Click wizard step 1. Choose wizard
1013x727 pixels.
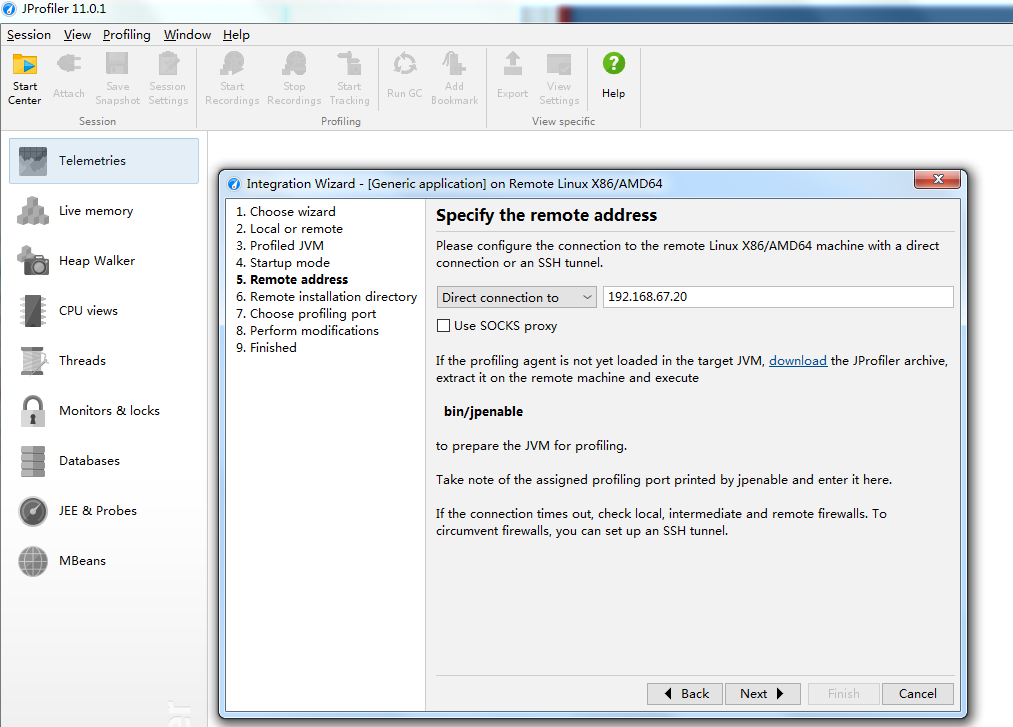click(x=286, y=211)
